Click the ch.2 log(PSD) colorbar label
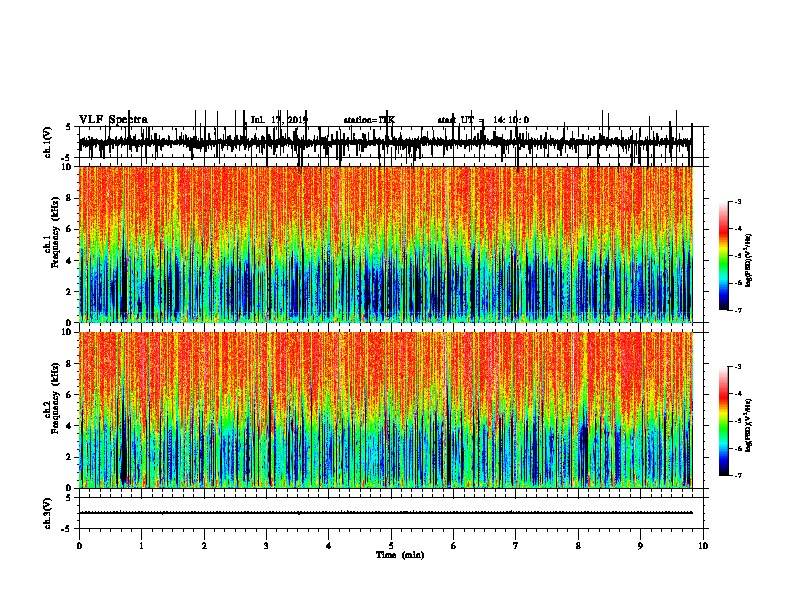 tap(748, 425)
